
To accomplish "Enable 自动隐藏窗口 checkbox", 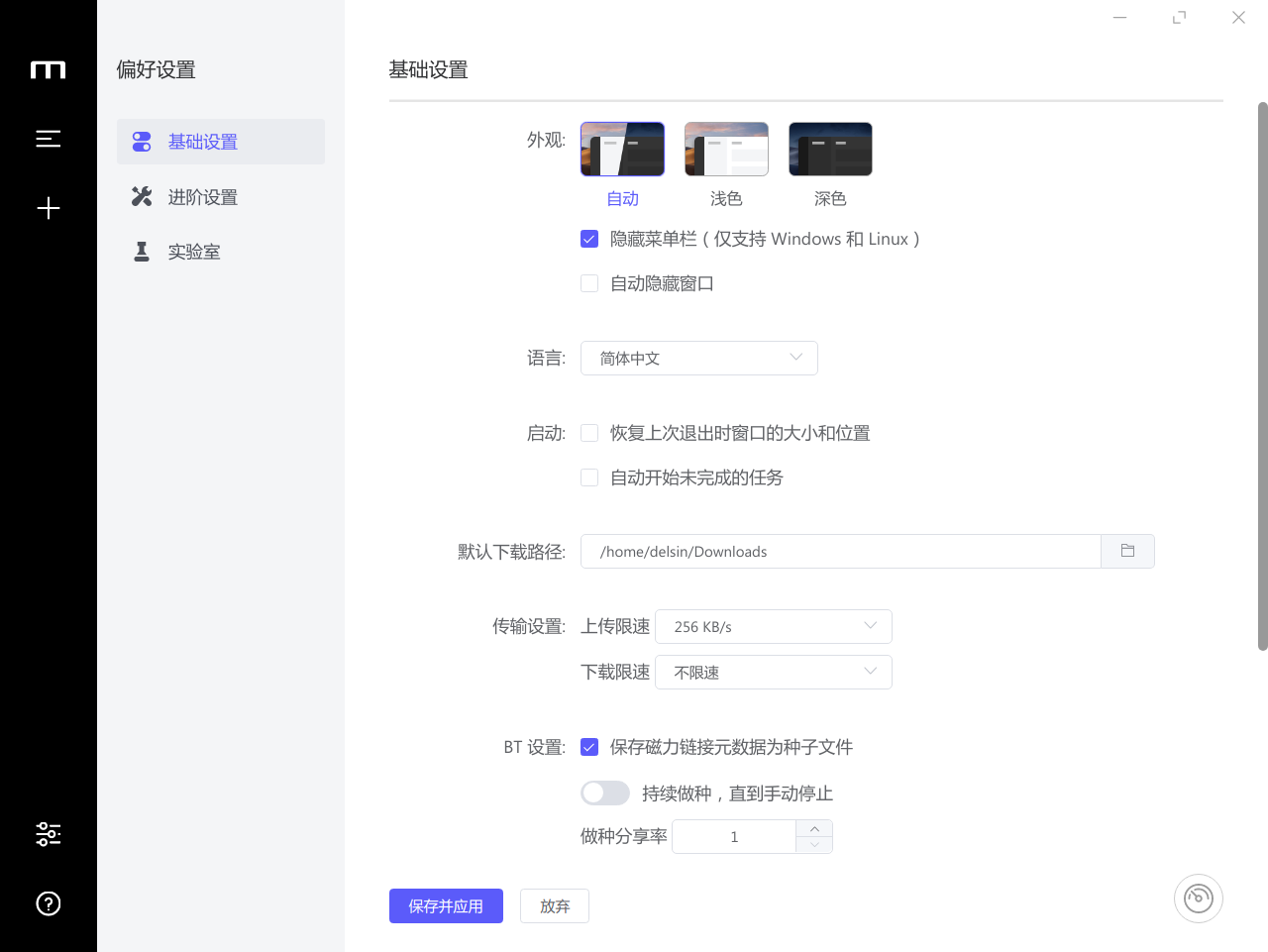I will point(589,283).
